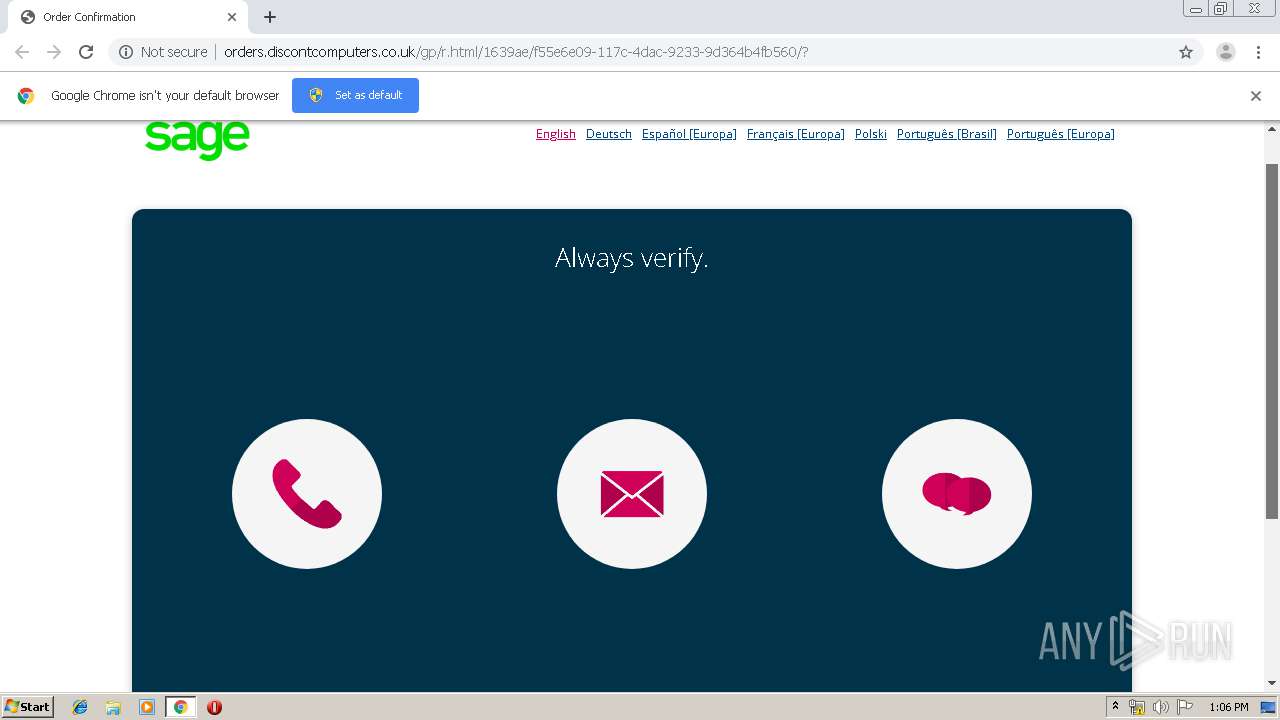This screenshot has width=1280, height=720.
Task: Click the red Opera taskbar icon
Action: 214,707
